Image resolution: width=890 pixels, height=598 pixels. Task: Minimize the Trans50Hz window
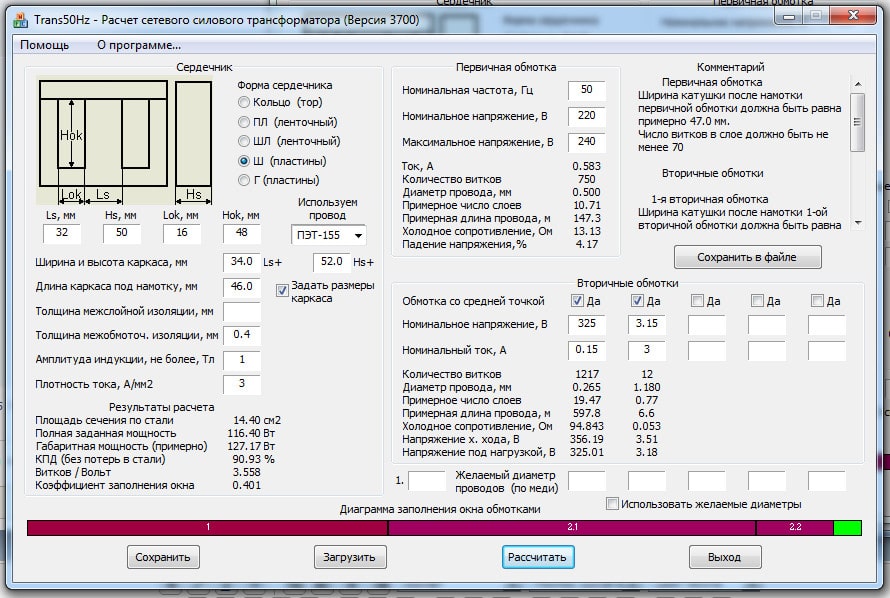790,16
